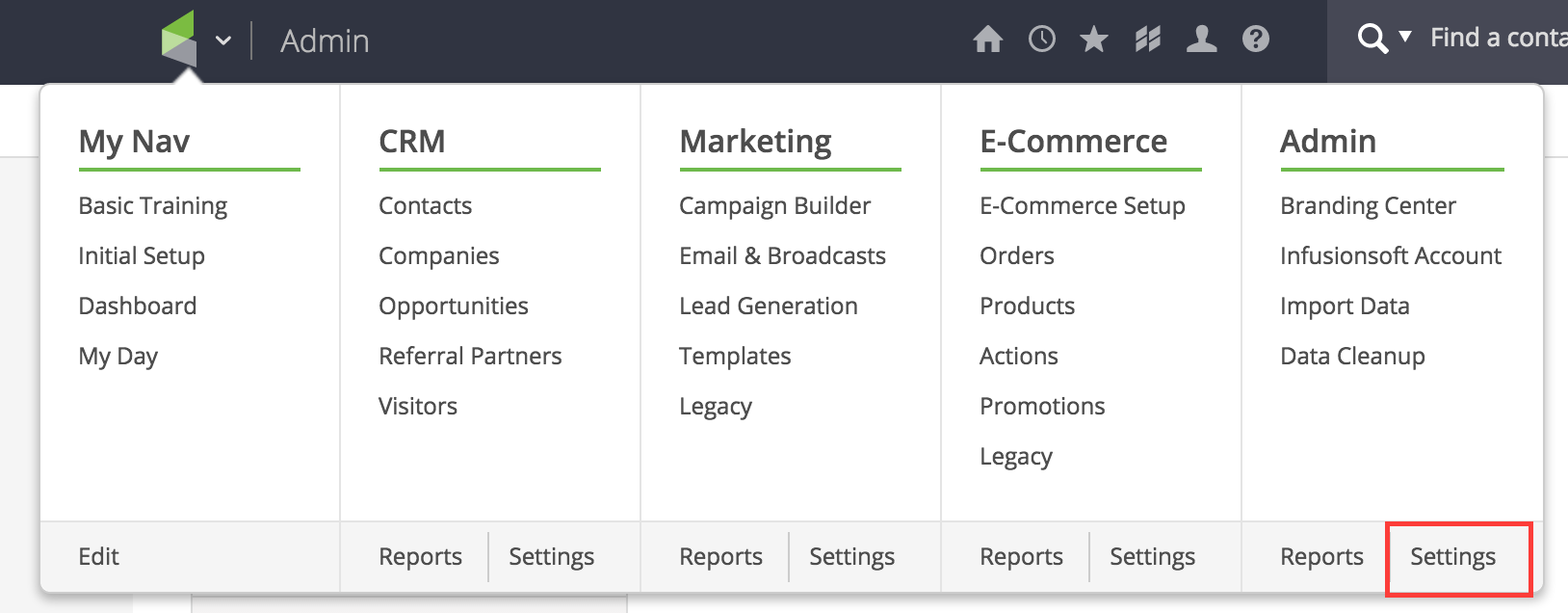Open Marketing Reports
Image resolution: width=1568 pixels, height=613 pixels.
tap(721, 557)
